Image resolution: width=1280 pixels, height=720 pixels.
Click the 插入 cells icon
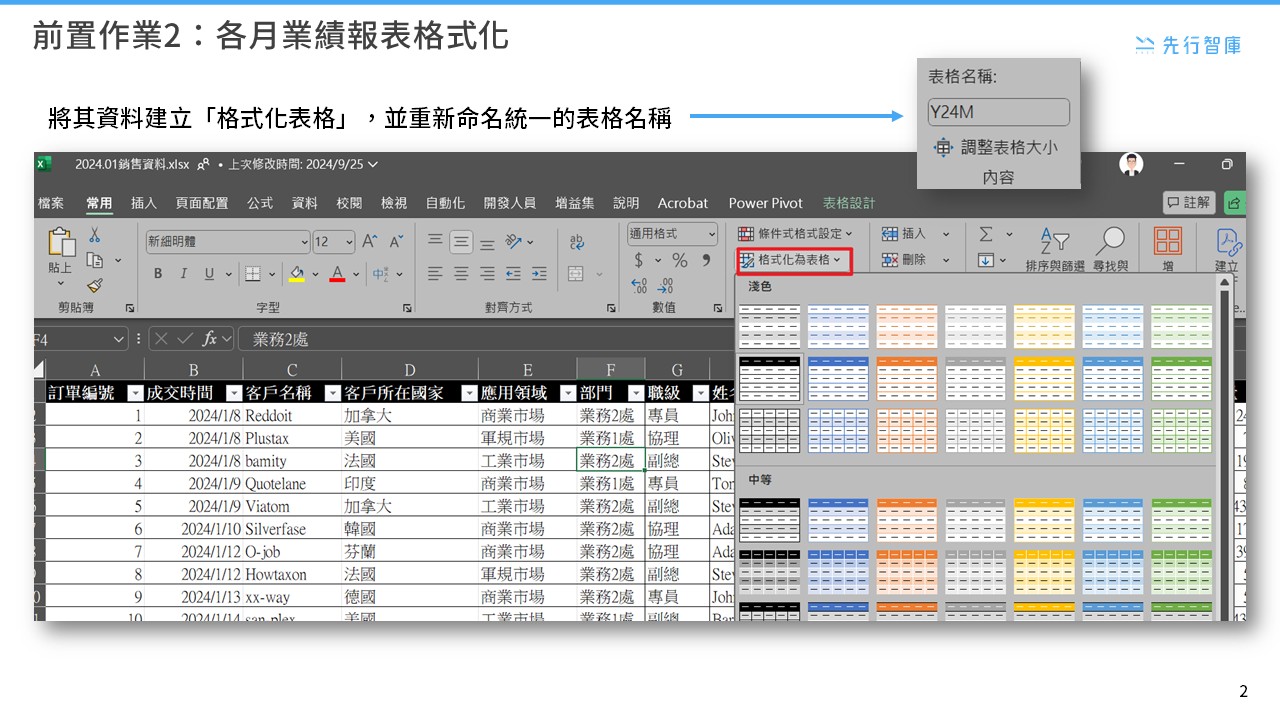(x=888, y=234)
